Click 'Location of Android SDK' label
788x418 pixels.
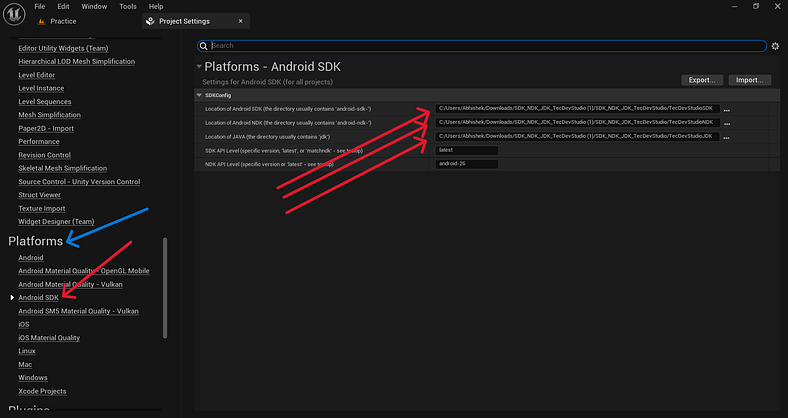288,109
